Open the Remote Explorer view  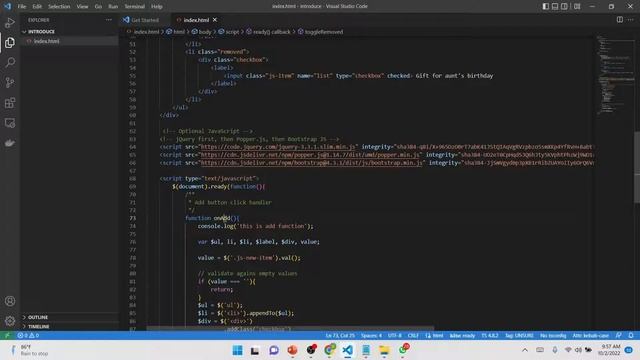(x=10, y=123)
